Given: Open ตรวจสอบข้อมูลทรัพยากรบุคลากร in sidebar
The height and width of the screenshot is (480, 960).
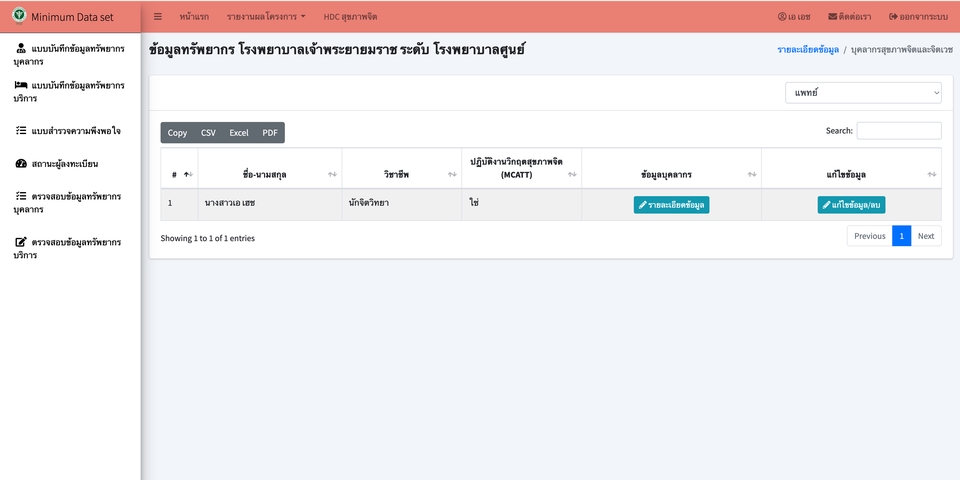Looking at the screenshot, I should (70, 203).
